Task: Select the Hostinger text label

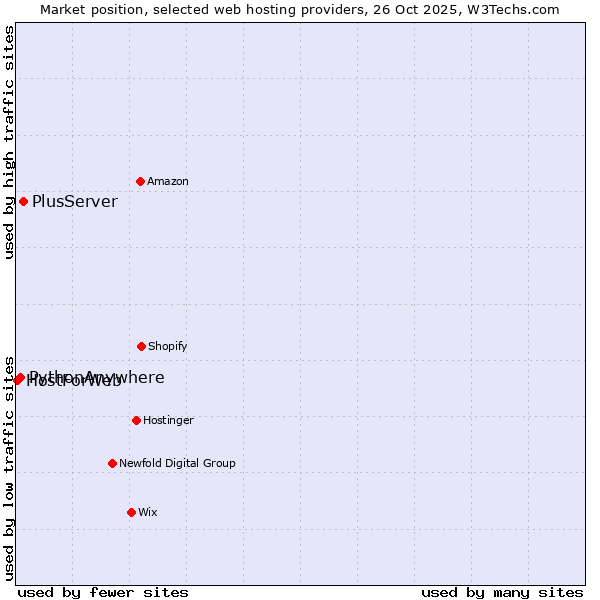Action: pos(168,421)
